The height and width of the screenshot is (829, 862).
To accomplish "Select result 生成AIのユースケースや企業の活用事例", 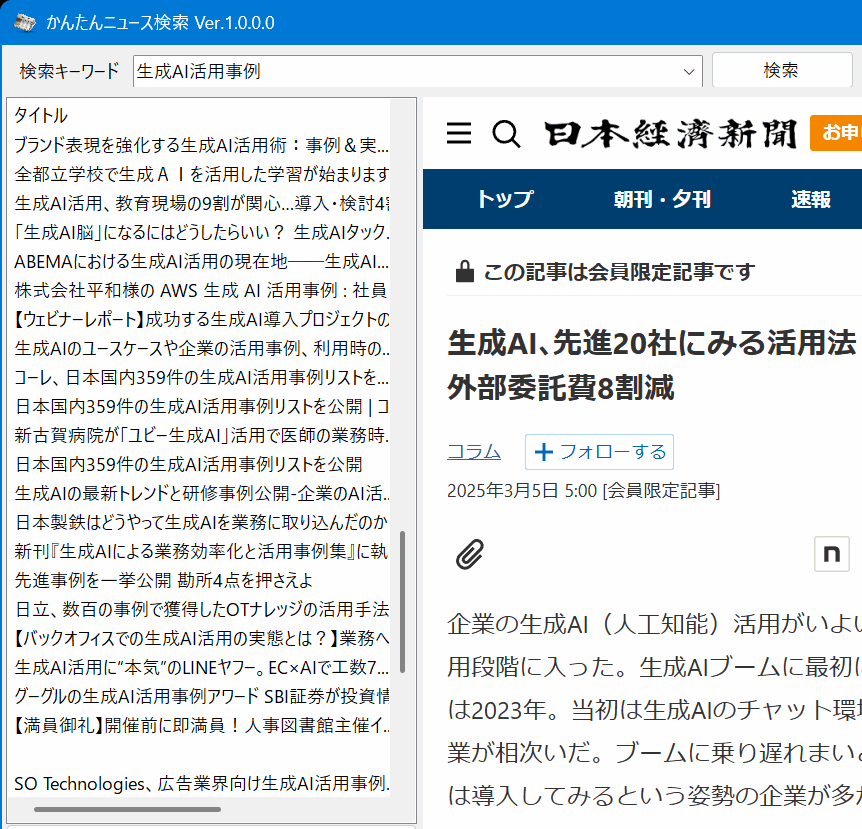I will (201, 349).
